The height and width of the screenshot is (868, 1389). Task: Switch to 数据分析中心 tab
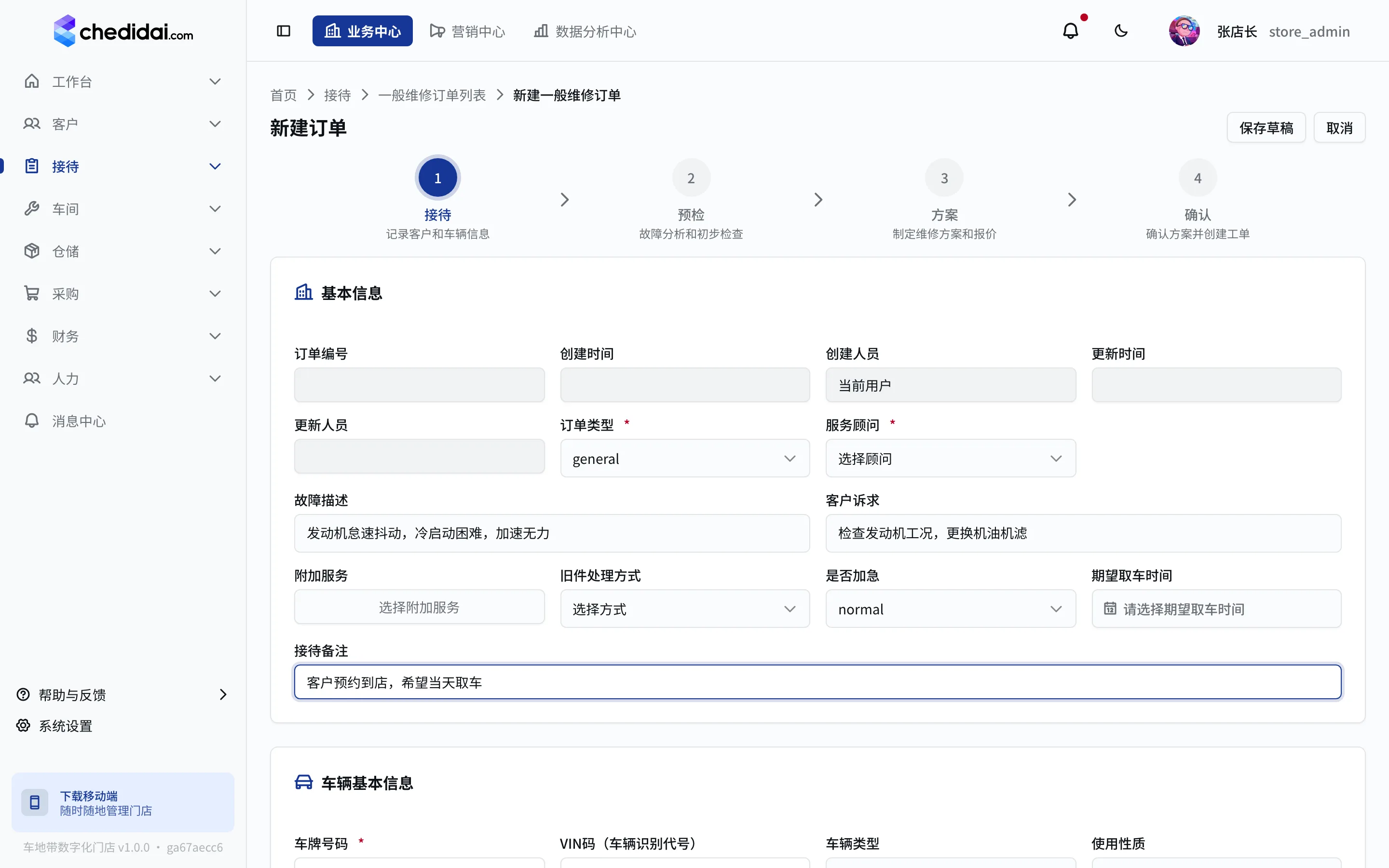point(585,31)
